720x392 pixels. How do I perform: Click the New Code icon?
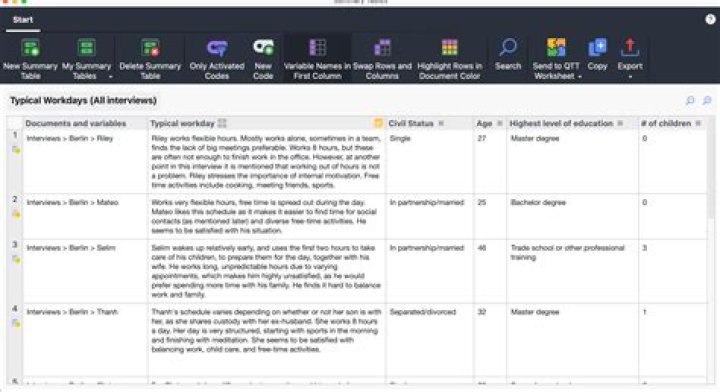pyautogui.click(x=263, y=47)
